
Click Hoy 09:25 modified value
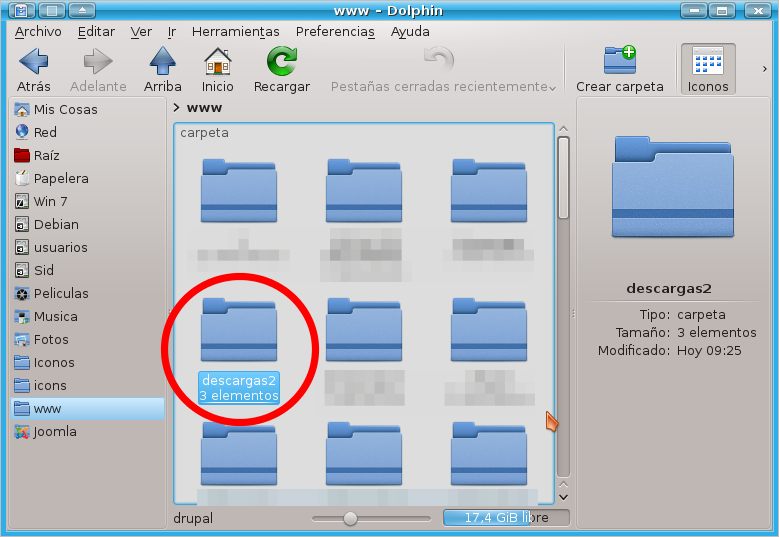pos(709,351)
